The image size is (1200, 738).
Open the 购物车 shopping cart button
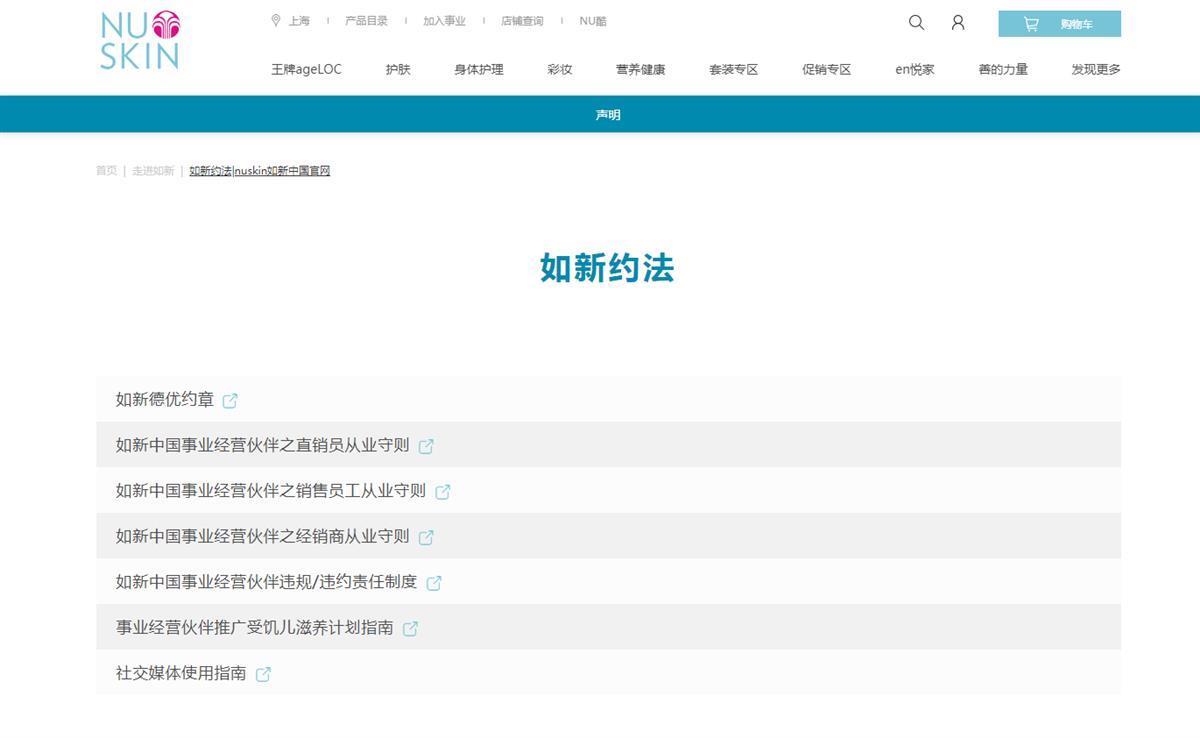pyautogui.click(x=1059, y=24)
